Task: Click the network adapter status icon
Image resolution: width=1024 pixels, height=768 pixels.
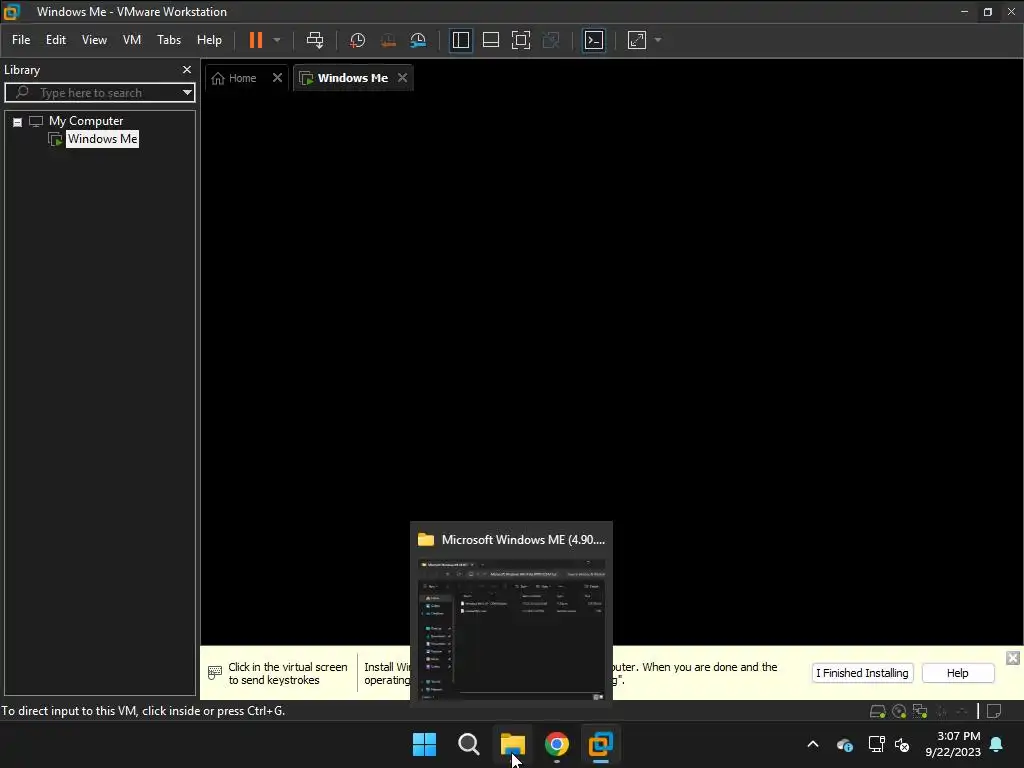Action: (920, 711)
